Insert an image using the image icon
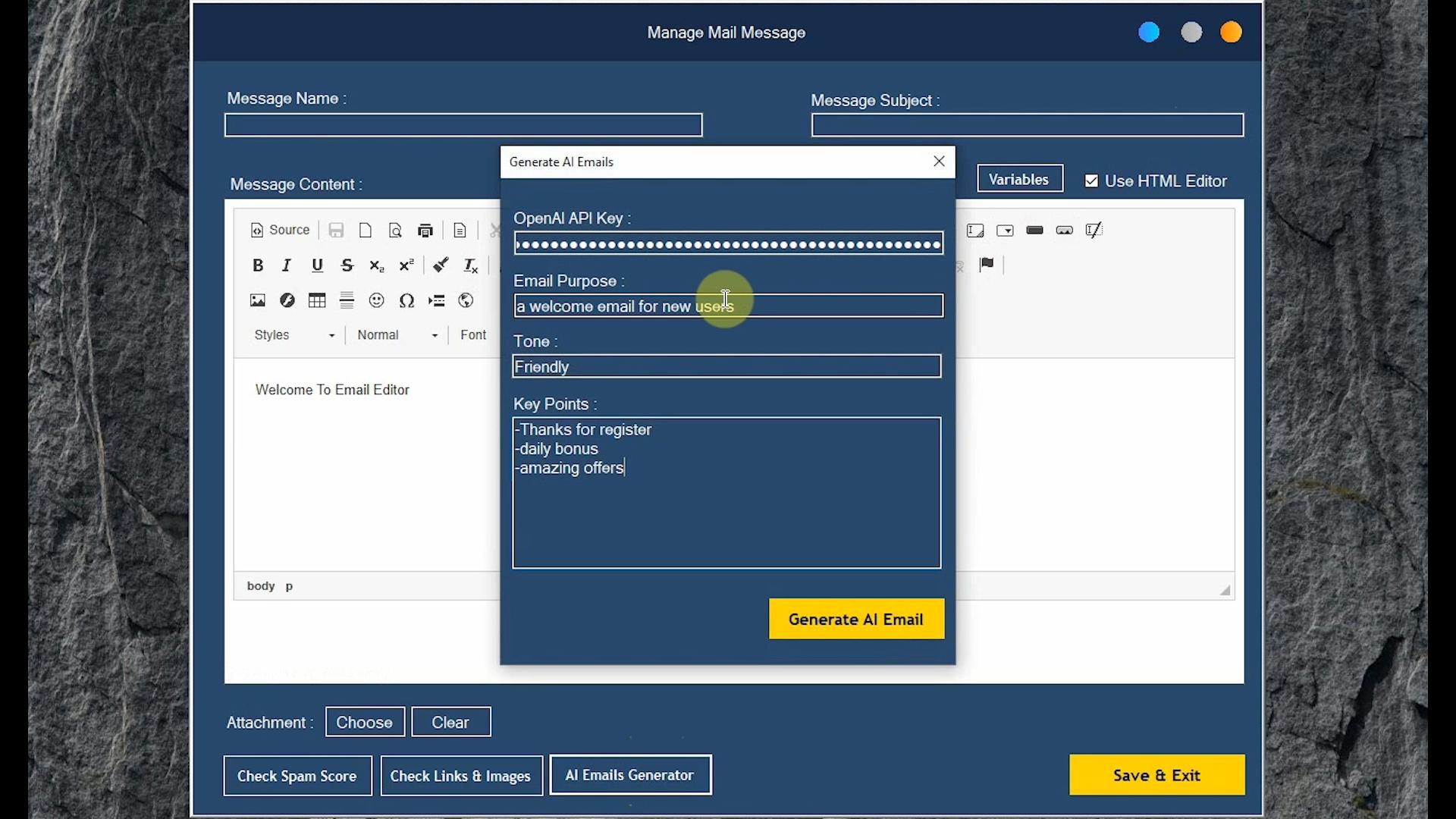The image size is (1456, 819). point(258,300)
